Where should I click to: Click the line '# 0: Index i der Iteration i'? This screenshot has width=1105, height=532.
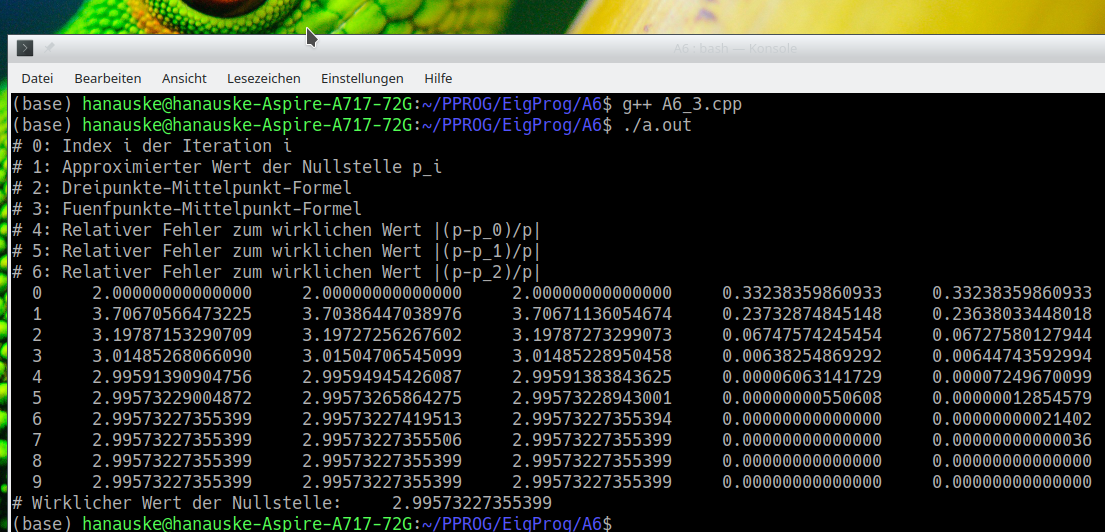152,147
